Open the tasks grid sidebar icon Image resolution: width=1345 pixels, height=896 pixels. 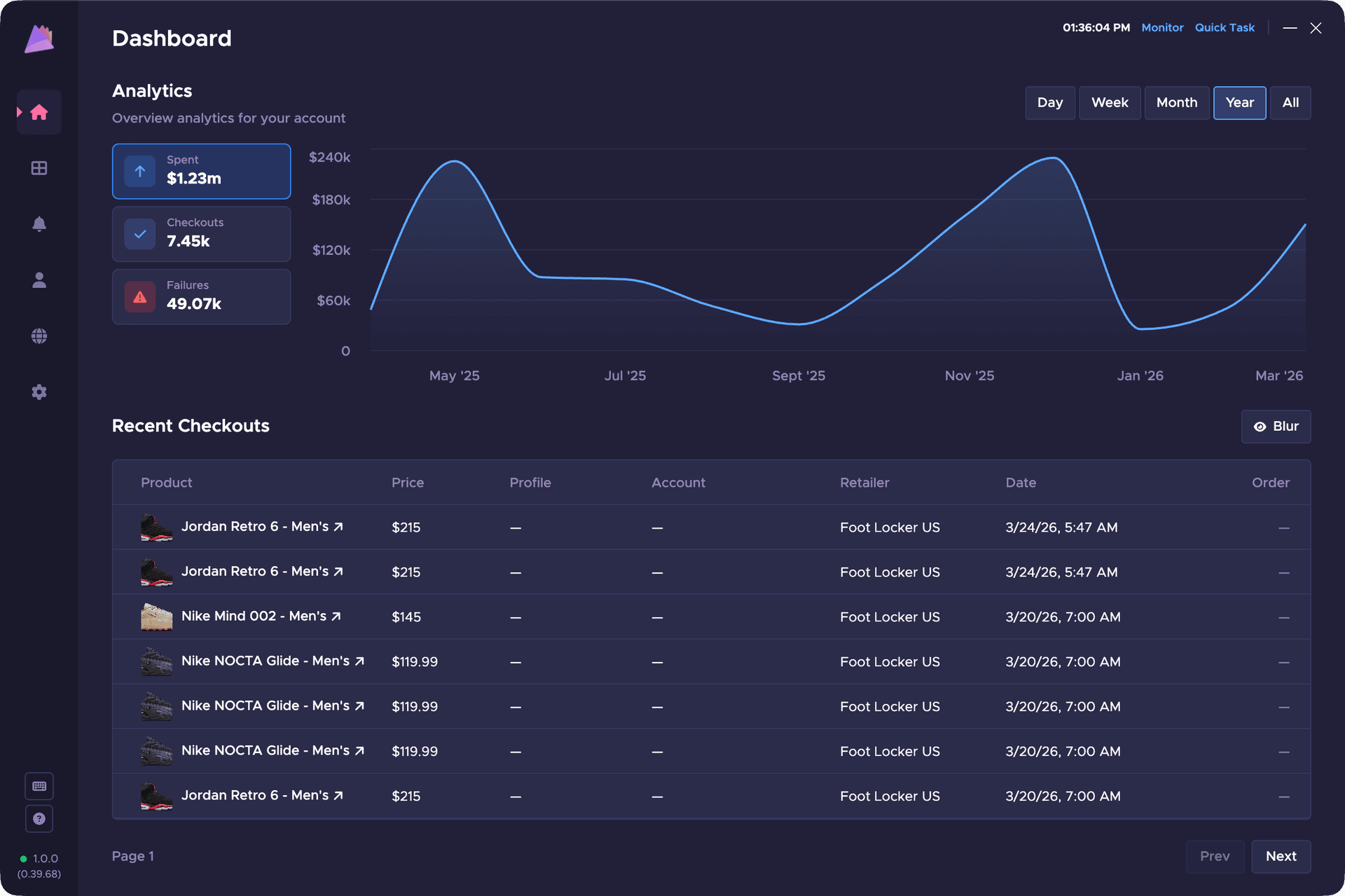(39, 168)
